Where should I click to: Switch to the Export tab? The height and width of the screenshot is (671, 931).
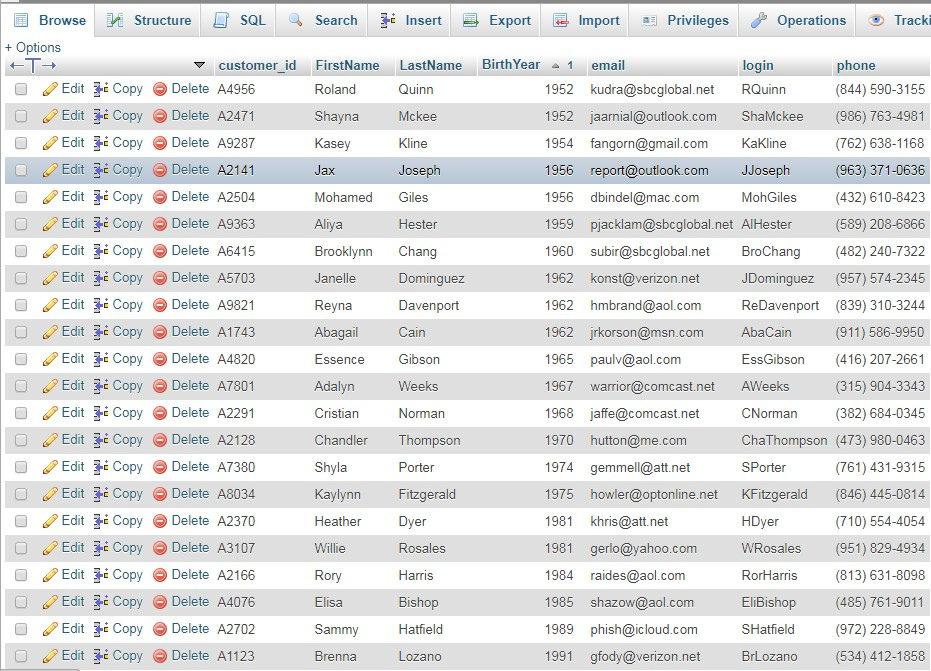tap(496, 20)
